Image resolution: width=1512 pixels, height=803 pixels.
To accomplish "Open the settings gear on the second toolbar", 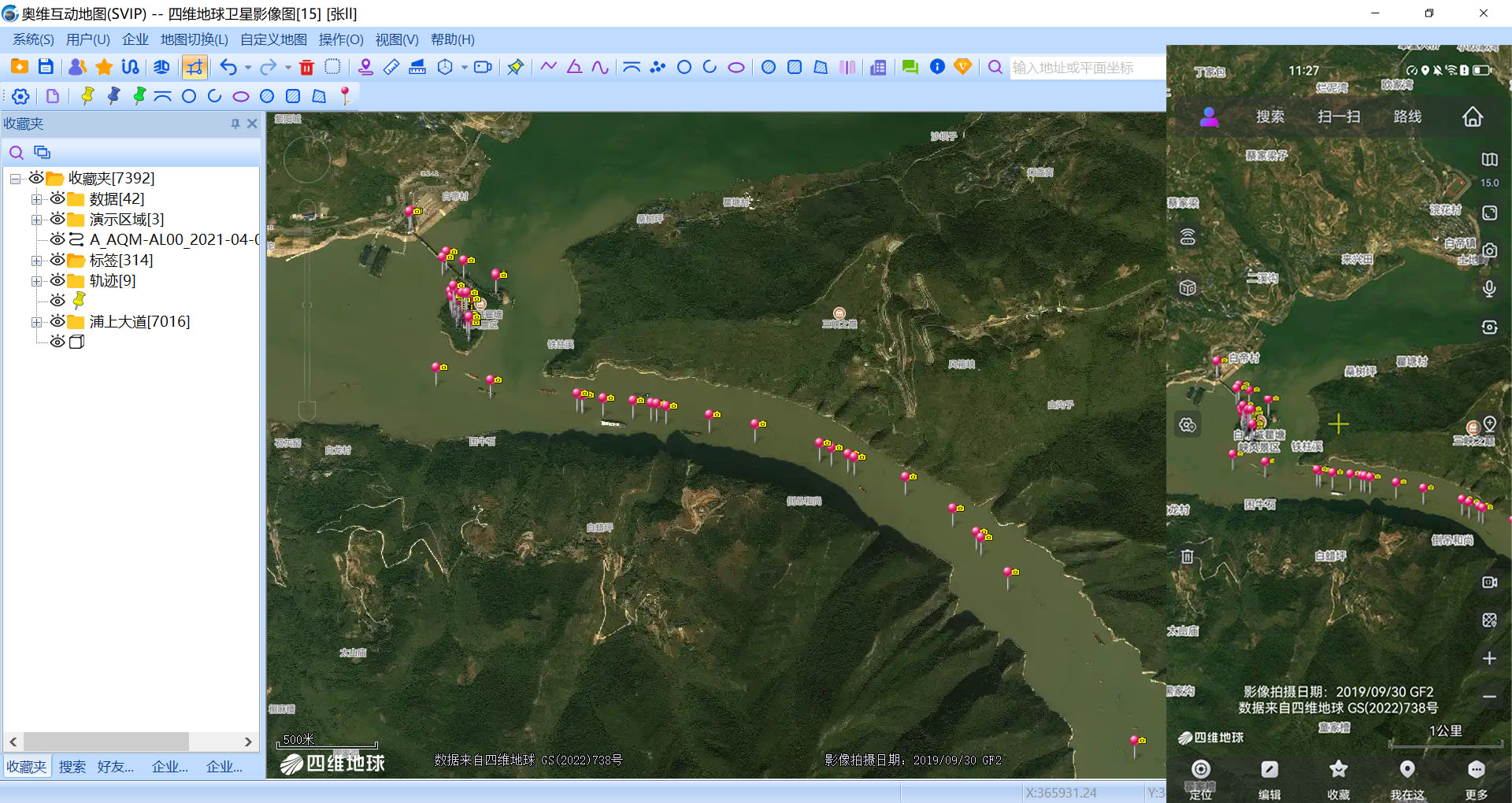I will click(x=20, y=95).
